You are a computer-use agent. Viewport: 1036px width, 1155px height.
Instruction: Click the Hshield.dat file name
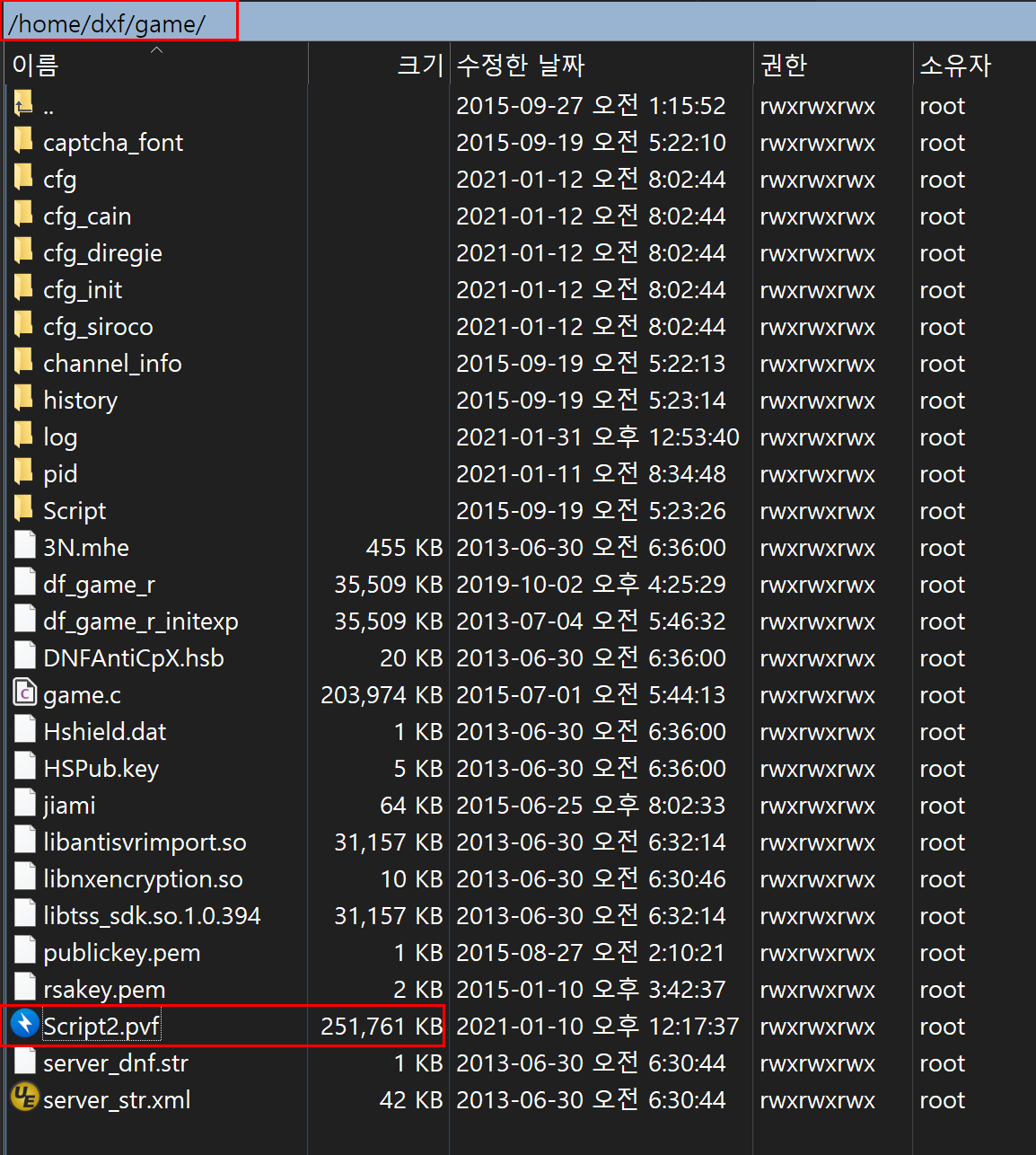point(105,732)
